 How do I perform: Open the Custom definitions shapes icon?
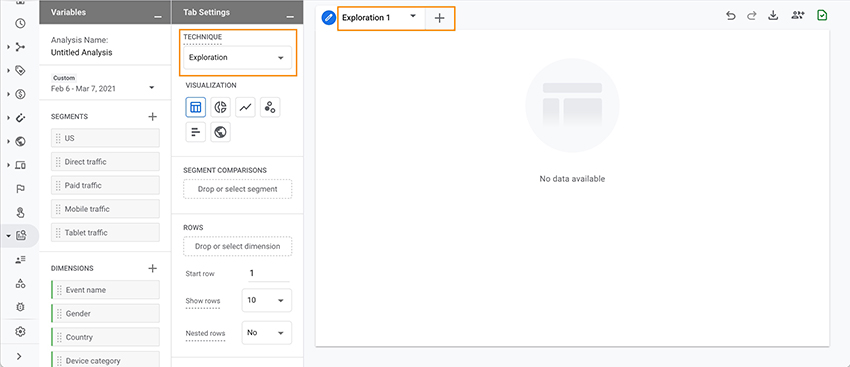tap(20, 283)
